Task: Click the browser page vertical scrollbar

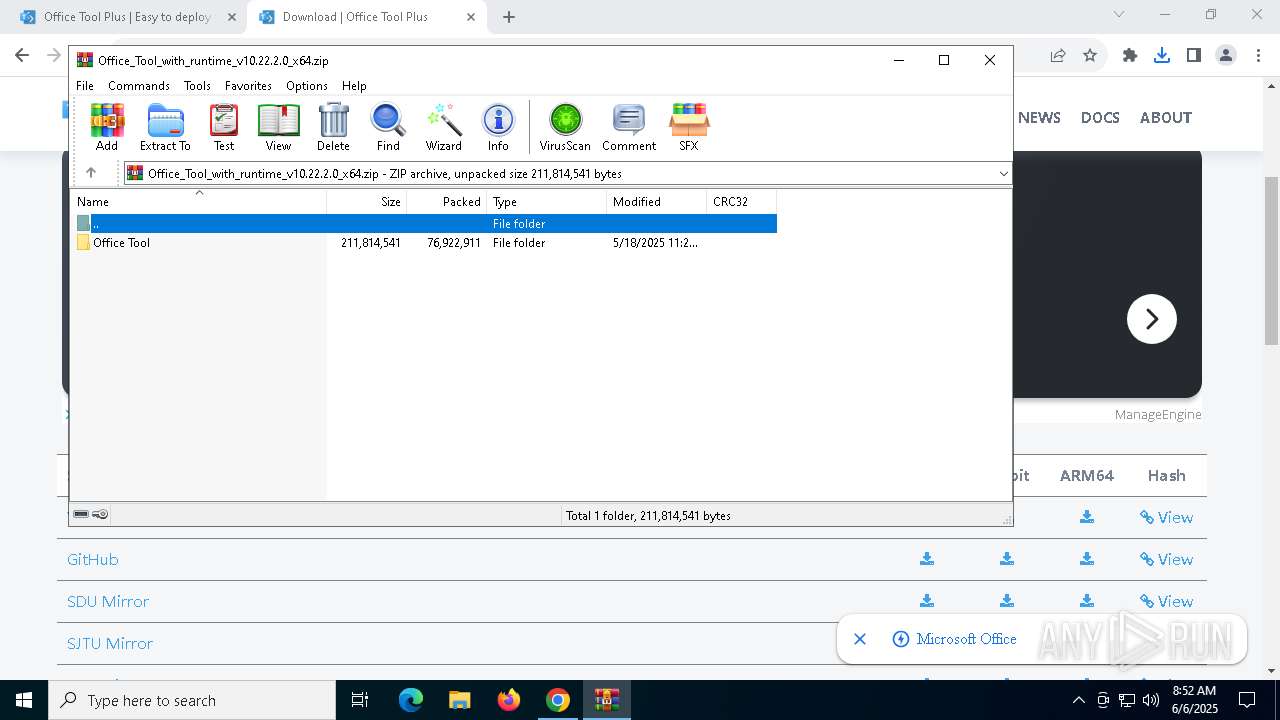Action: [x=1271, y=260]
